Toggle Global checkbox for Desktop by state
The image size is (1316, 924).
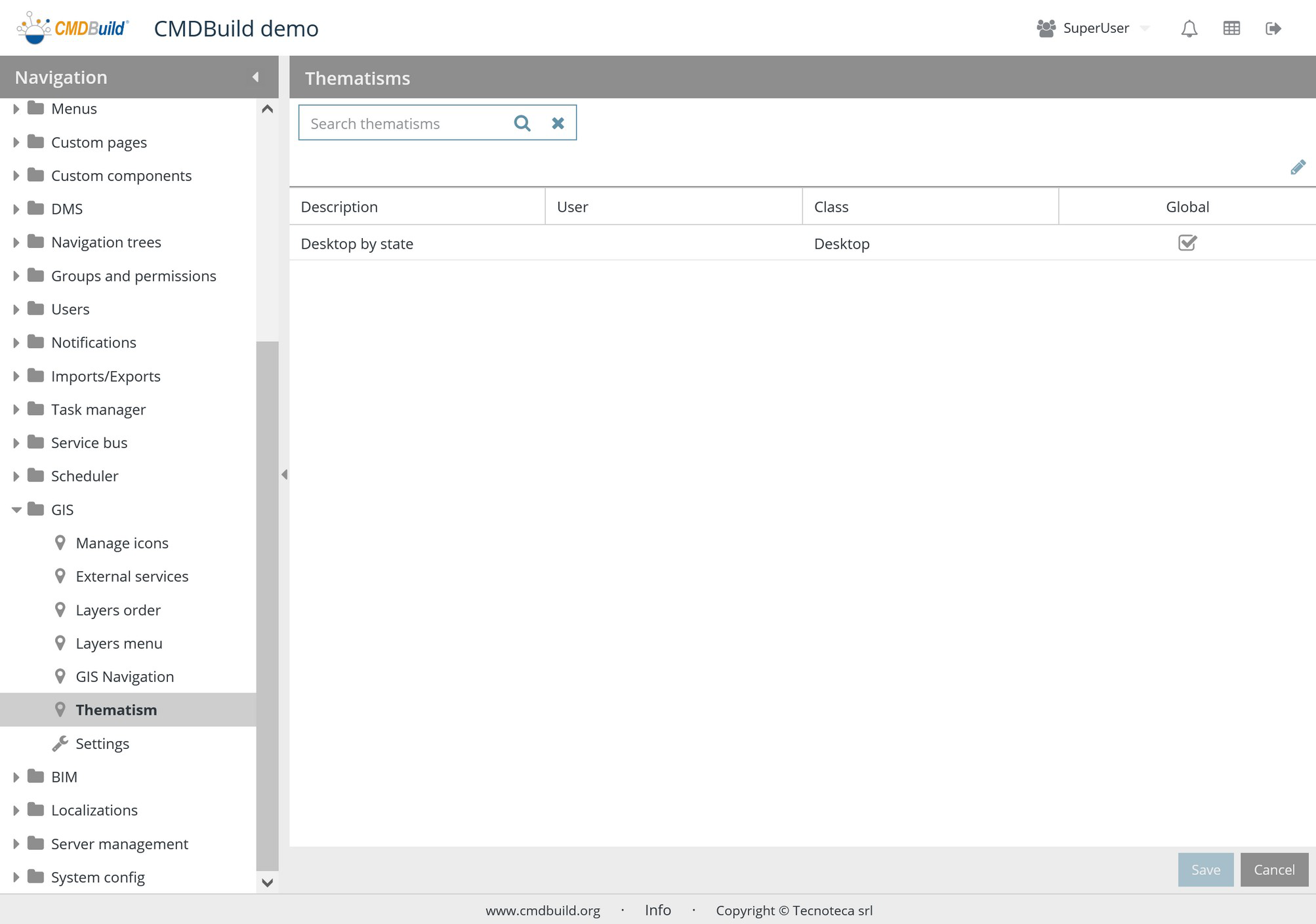coord(1187,243)
